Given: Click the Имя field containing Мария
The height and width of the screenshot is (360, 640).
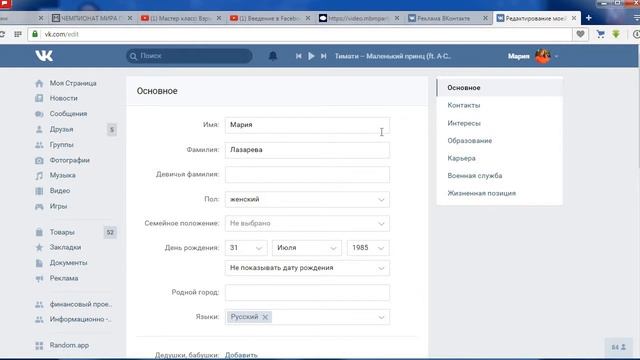Looking at the screenshot, I should pyautogui.click(x=307, y=125).
